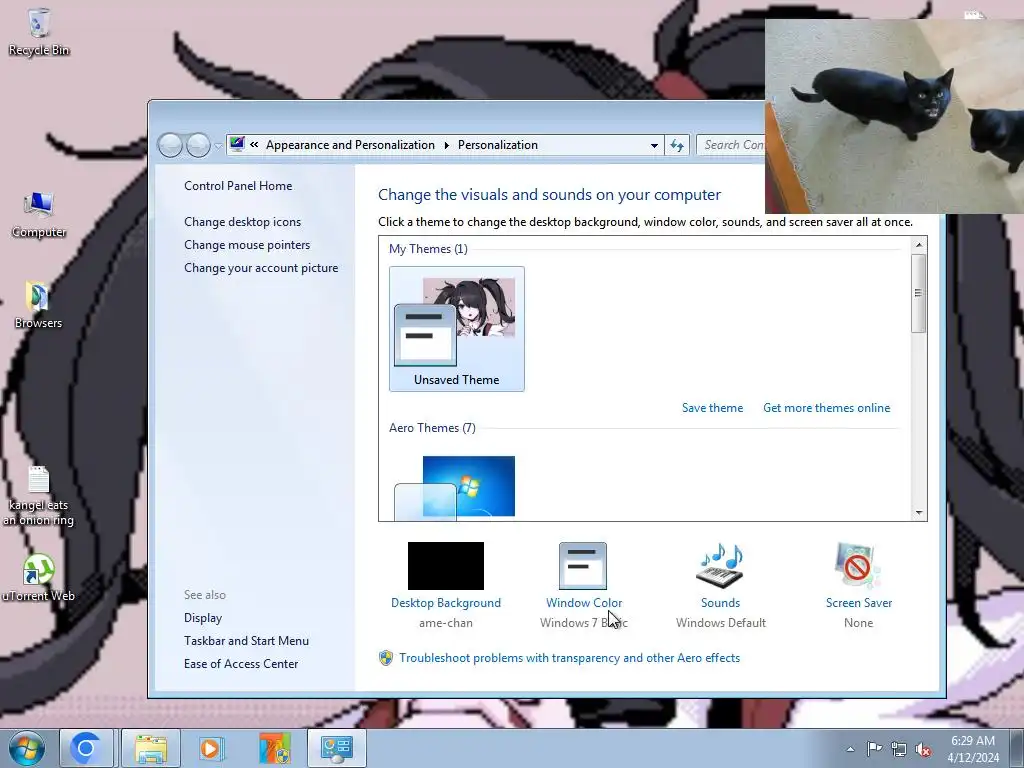The width and height of the screenshot is (1024, 768).
Task: Click the themes list scroll up arrow
Action: (x=918, y=245)
